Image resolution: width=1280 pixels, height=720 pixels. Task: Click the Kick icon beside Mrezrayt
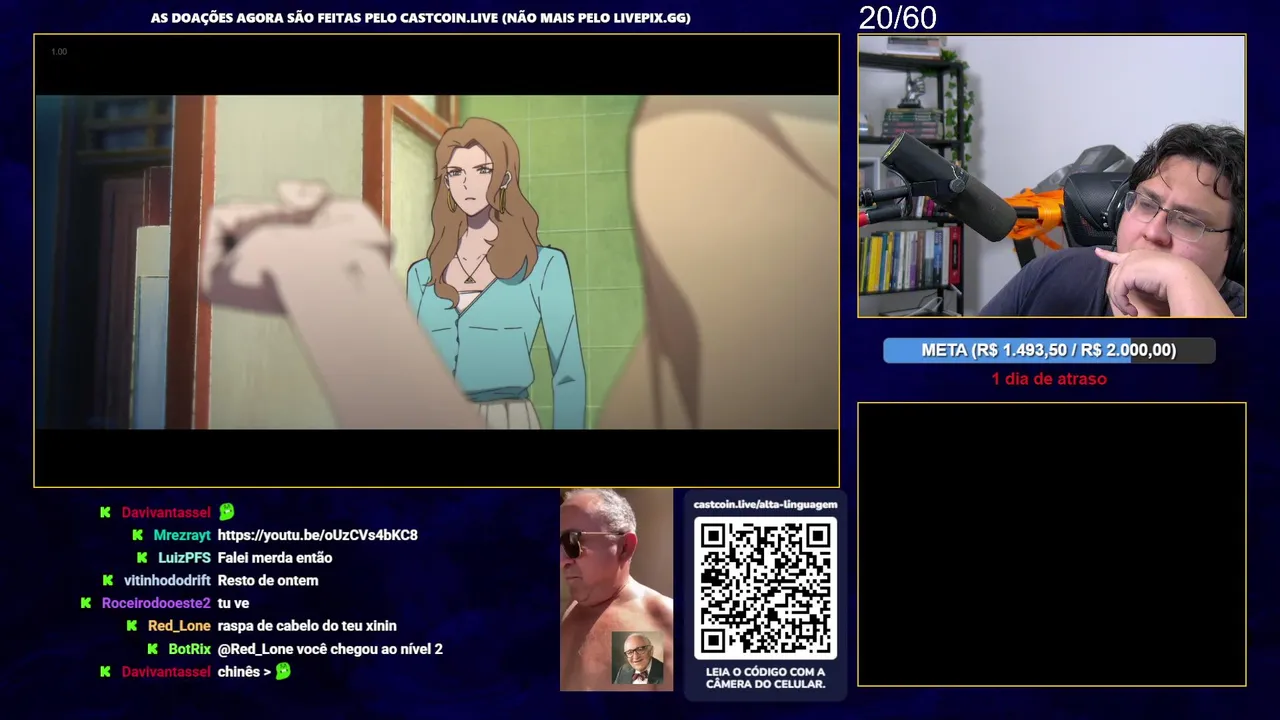tap(137, 535)
